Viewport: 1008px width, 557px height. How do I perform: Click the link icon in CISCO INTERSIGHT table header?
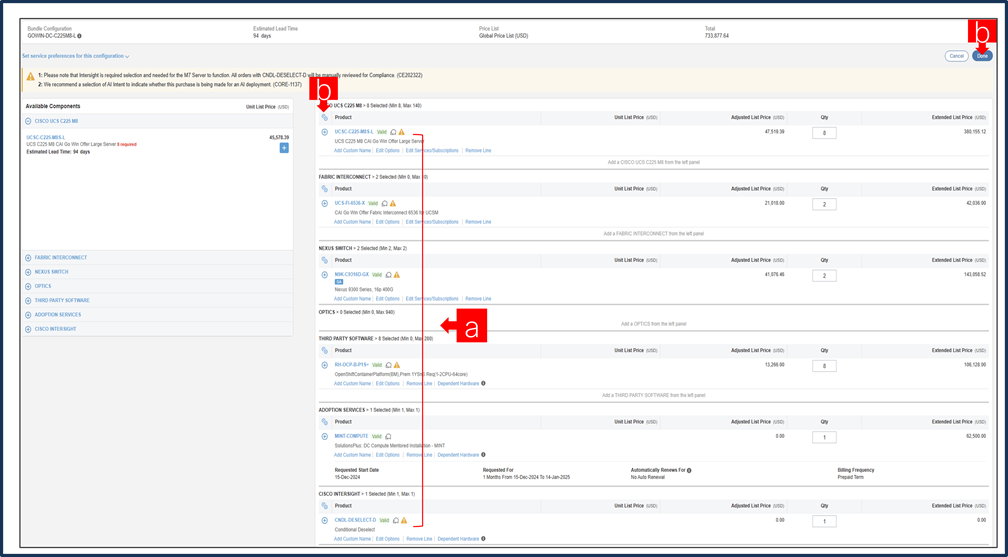click(325, 506)
